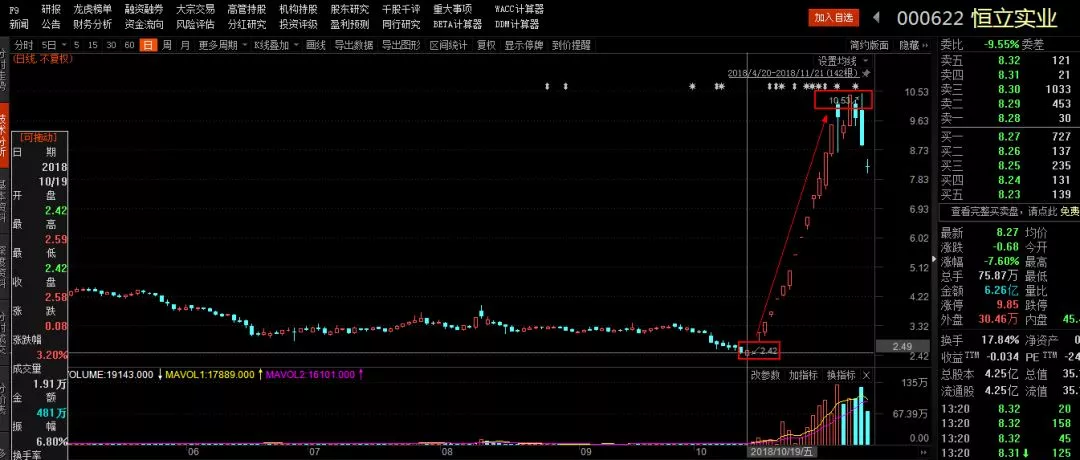This screenshot has width=1080, height=460.
Task: Launch the WACC计算器 tool
Action: [519, 10]
